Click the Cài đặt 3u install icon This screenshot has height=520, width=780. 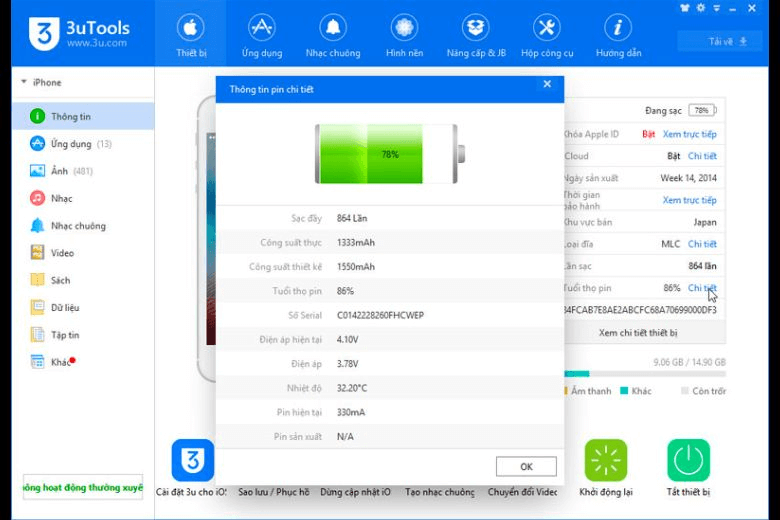click(193, 460)
